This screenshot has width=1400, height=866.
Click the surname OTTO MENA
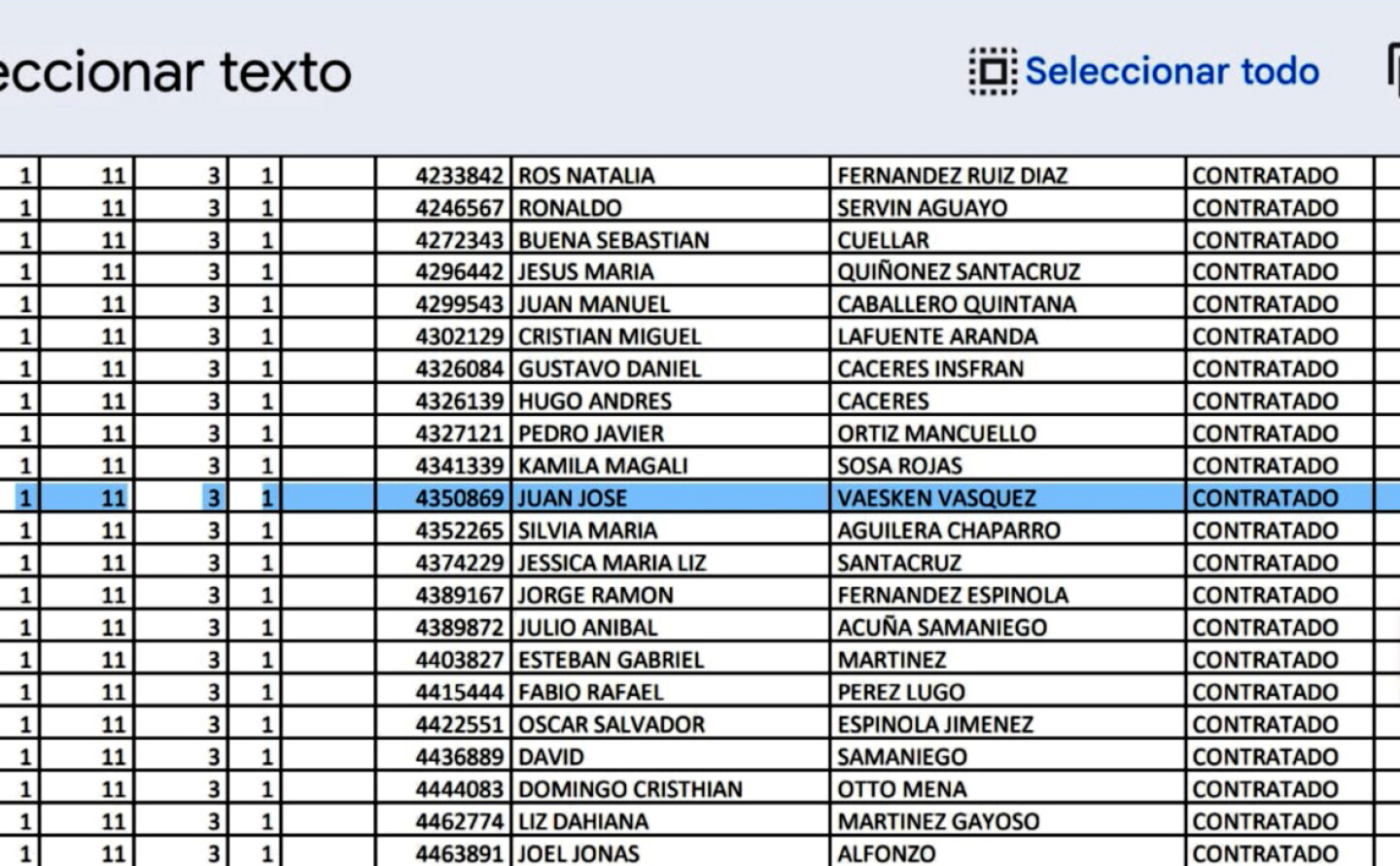tap(902, 789)
